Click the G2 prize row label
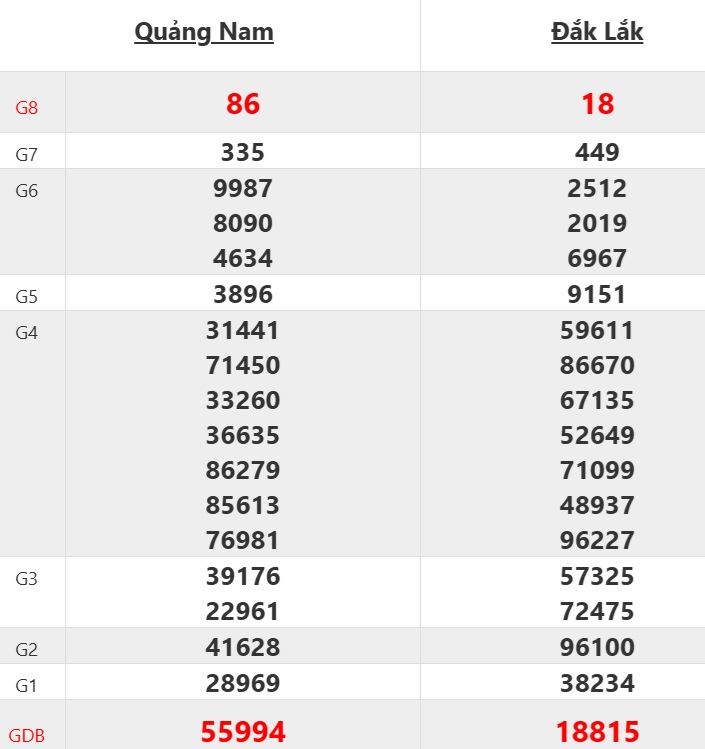Viewport: 705px width, 749px height. click(x=27, y=650)
